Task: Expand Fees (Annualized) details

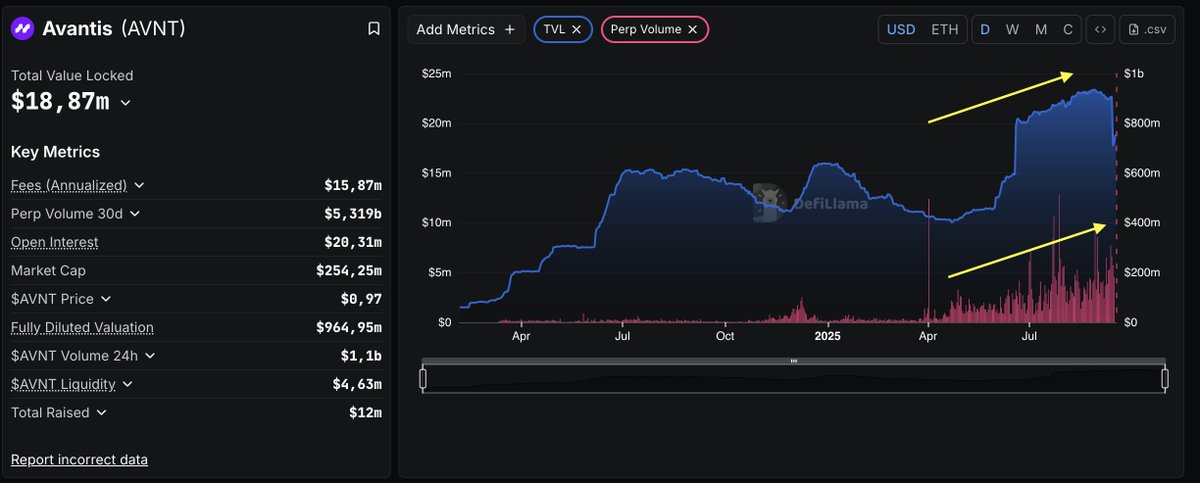Action: (x=139, y=185)
